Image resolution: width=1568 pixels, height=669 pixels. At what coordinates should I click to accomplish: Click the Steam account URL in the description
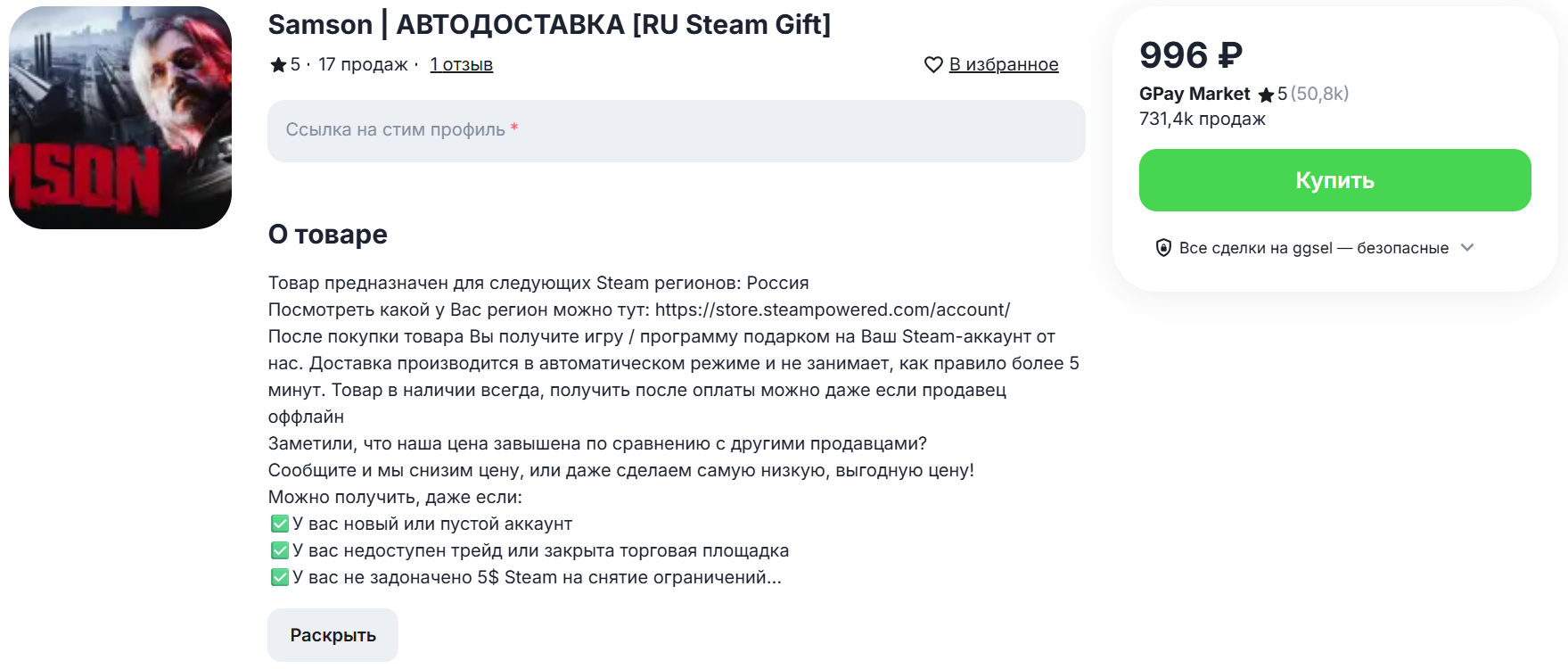pyautogui.click(x=832, y=310)
